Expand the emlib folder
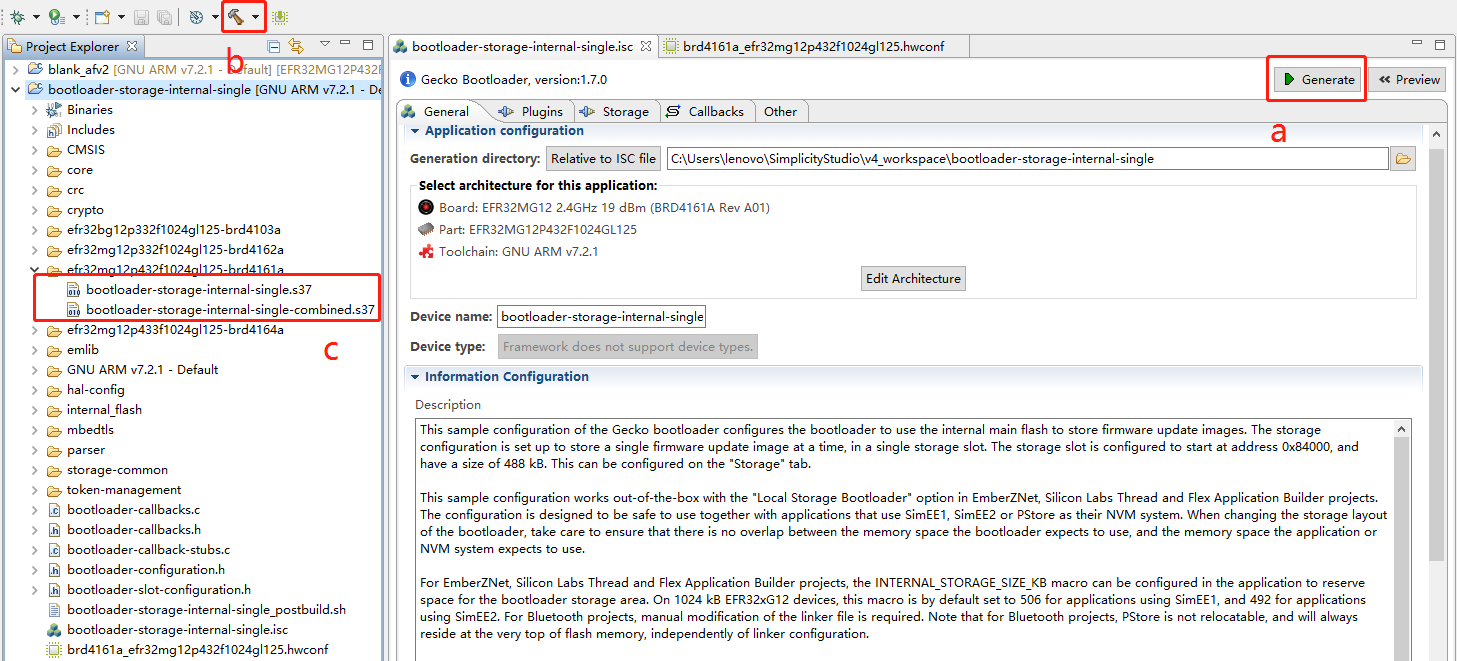Image resolution: width=1457 pixels, height=661 pixels. pyautogui.click(x=35, y=349)
